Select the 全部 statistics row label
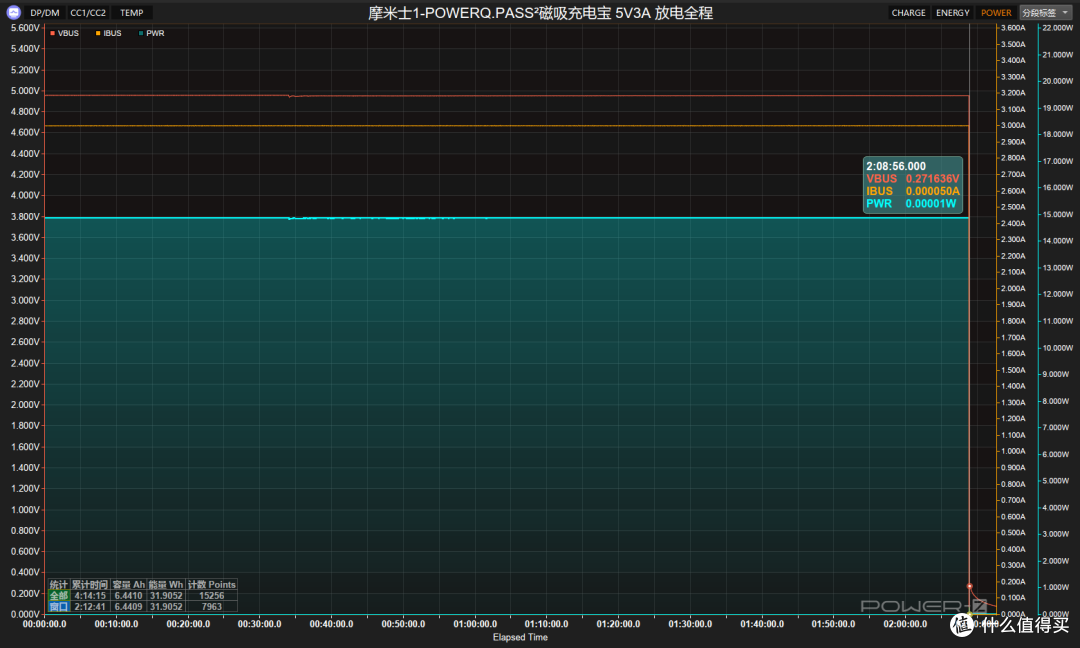1080x648 pixels. coord(59,596)
